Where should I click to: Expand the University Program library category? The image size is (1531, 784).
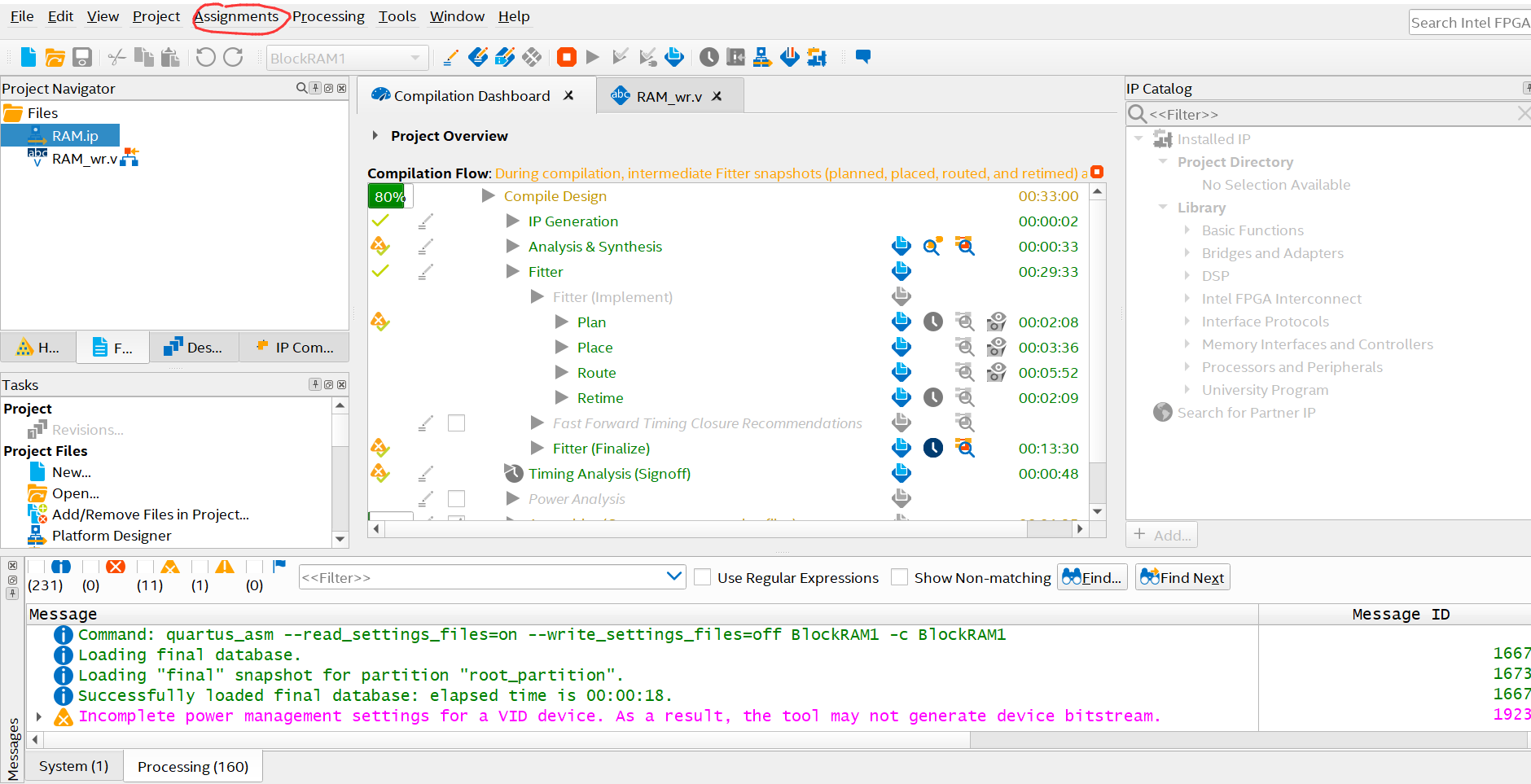point(1187,390)
